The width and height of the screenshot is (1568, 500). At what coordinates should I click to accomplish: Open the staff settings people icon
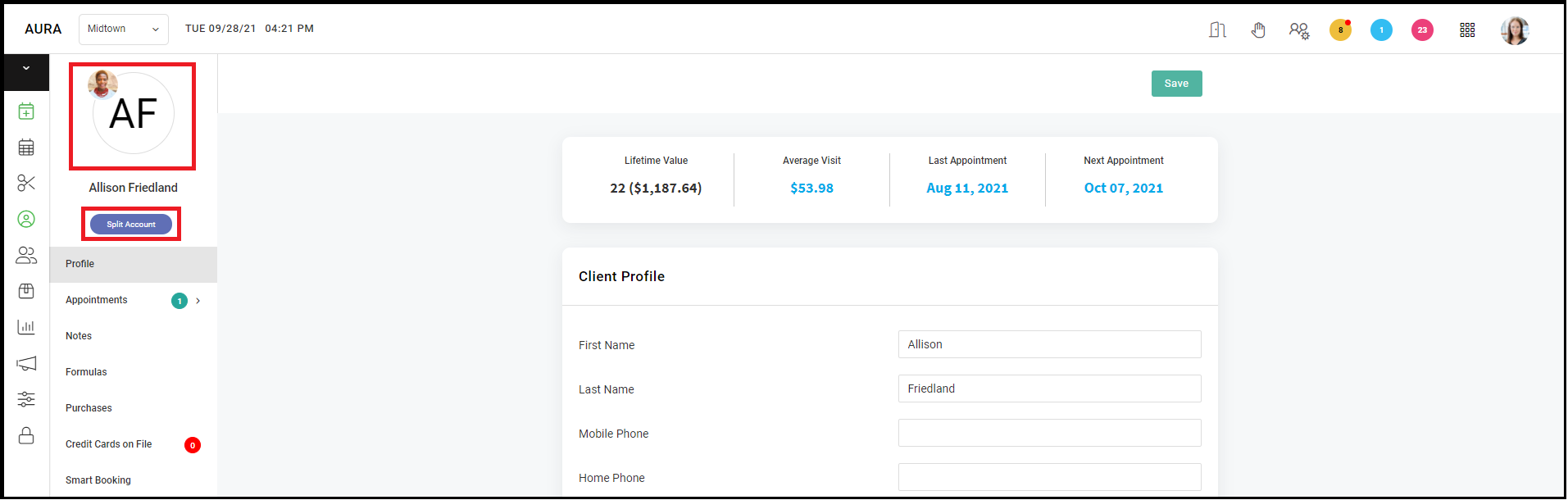click(x=1299, y=30)
